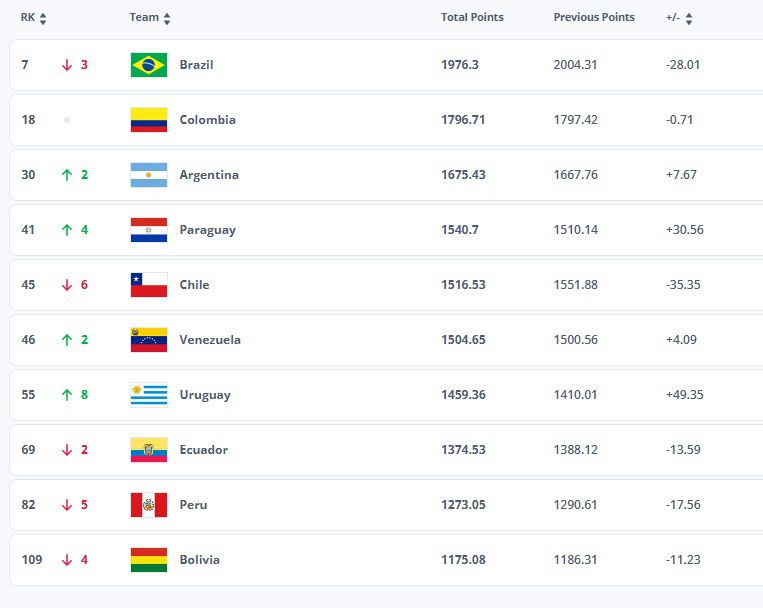Viewport: 763px width, 608px height.
Task: Sort table by Team column arrows
Action: (x=167, y=18)
